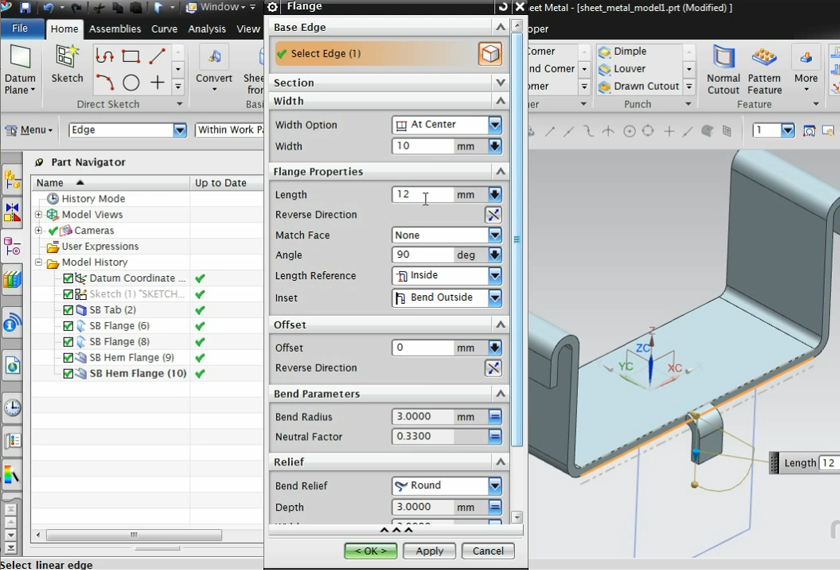
Task: Click the Part Navigator horizontal scrollbar
Action: tap(133, 535)
